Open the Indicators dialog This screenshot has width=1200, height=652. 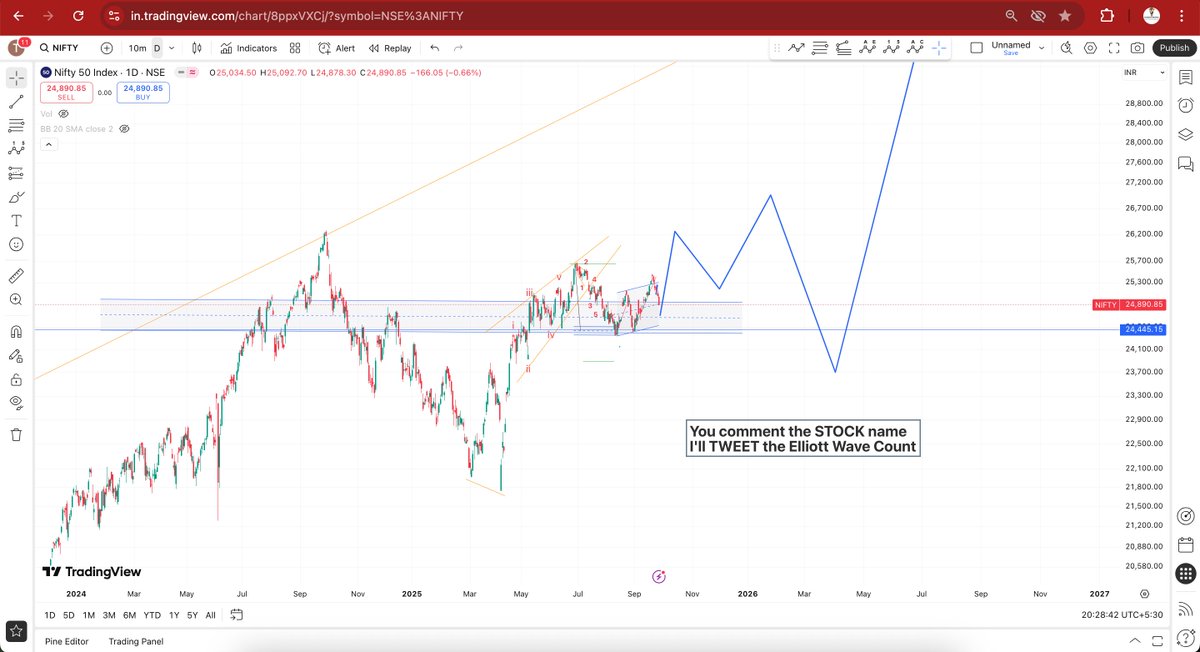click(249, 48)
